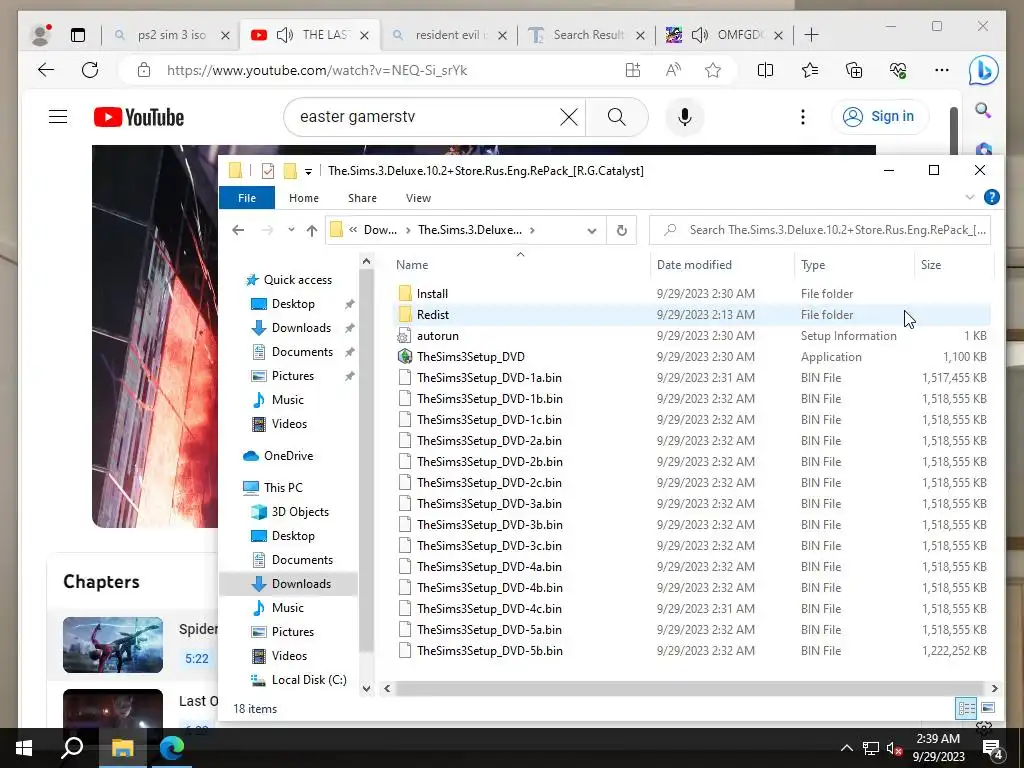Viewport: 1024px width, 768px height.
Task: Click Edge sidebar search icon
Action: pyautogui.click(x=983, y=110)
